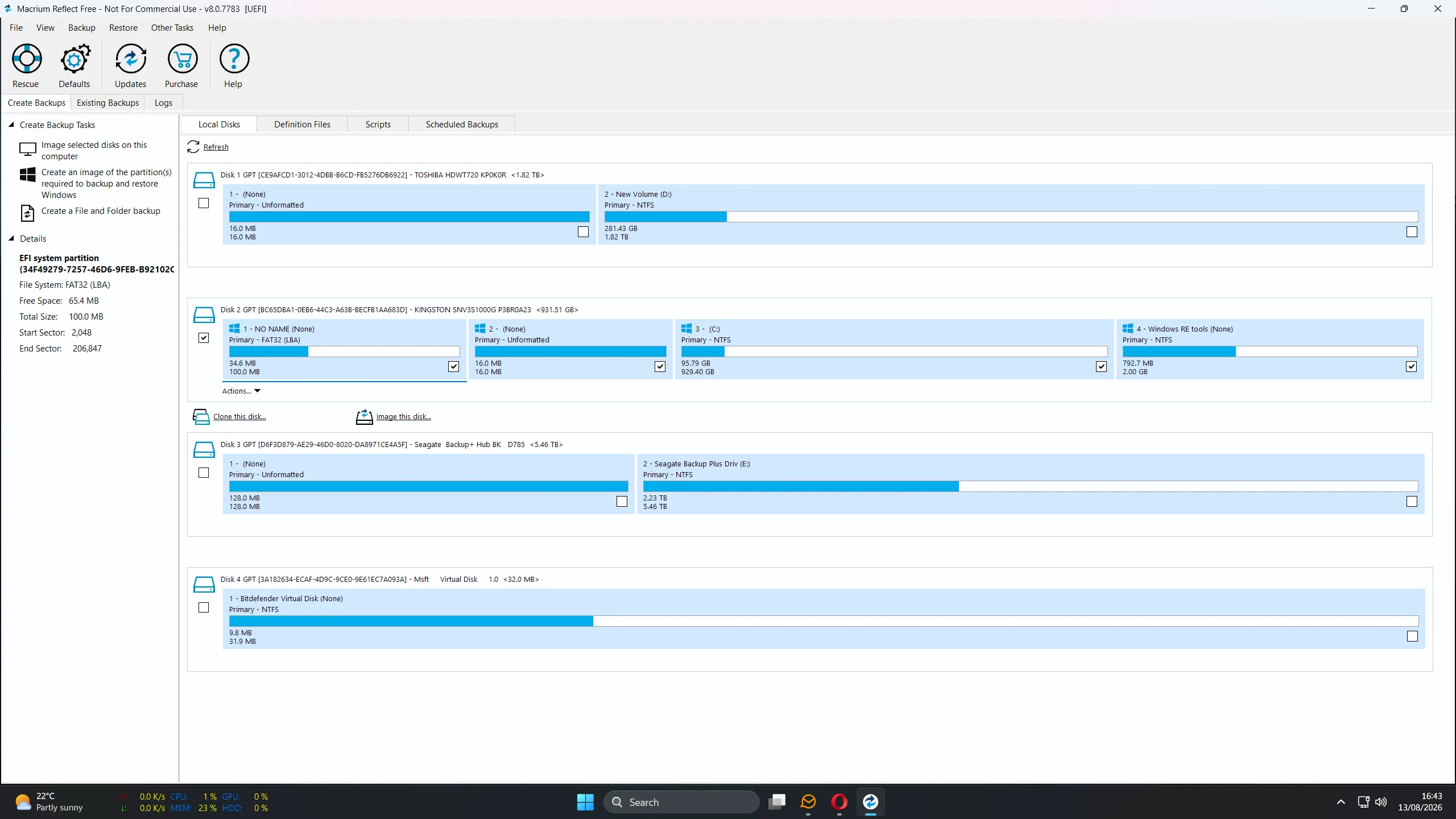Check the Bitdefender Virtual Disk partition checkbox

1412,636
